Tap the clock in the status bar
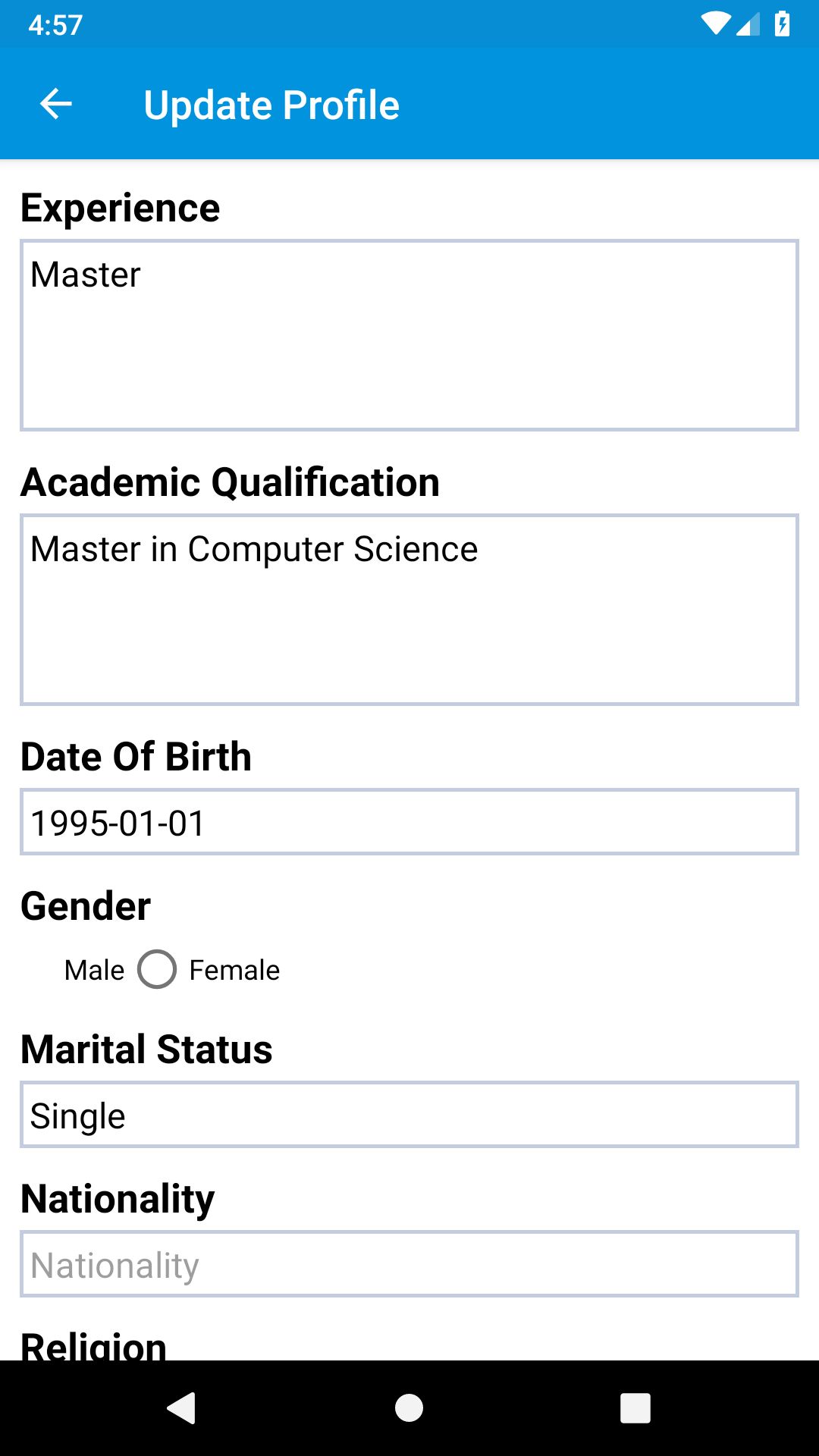The width and height of the screenshot is (819, 1456). click(x=55, y=25)
